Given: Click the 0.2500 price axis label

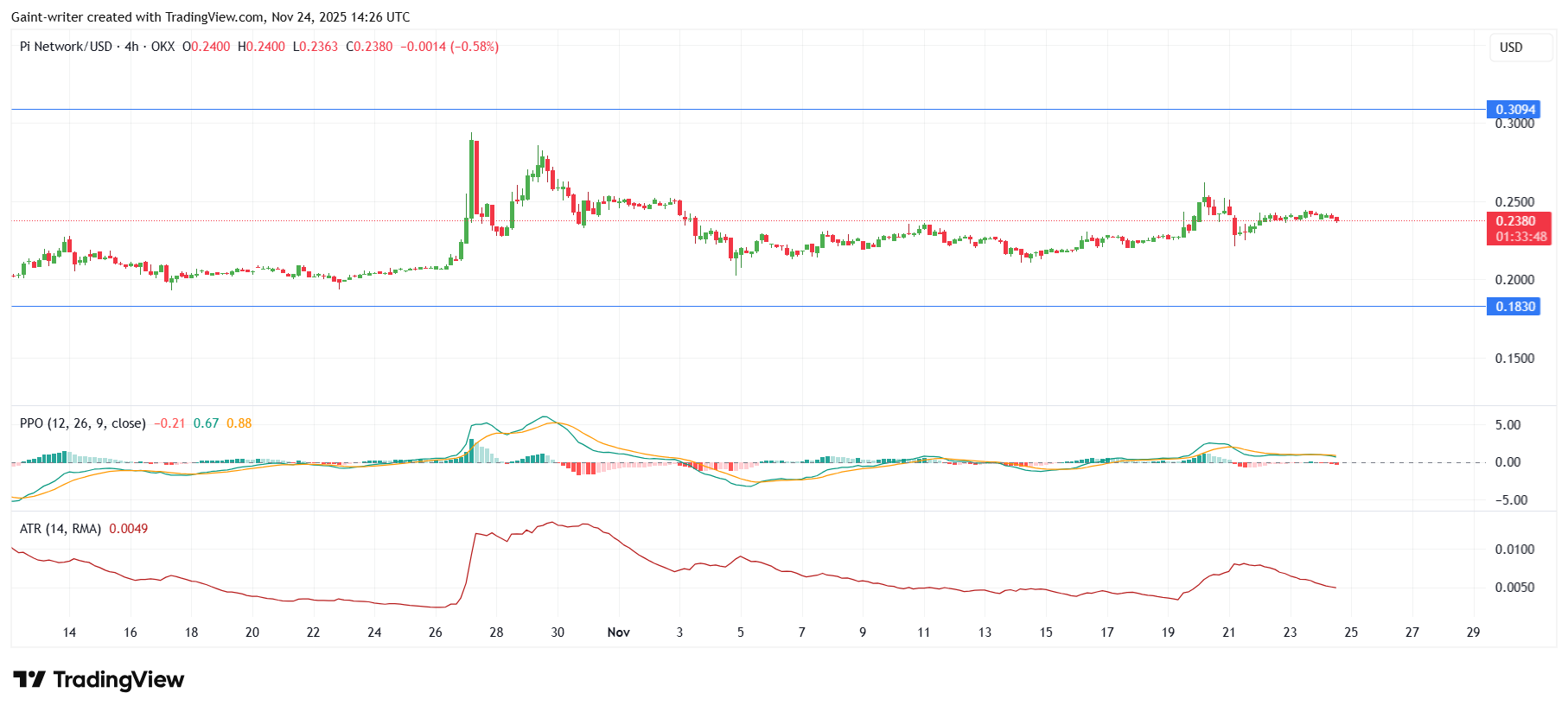Looking at the screenshot, I should [x=1515, y=202].
